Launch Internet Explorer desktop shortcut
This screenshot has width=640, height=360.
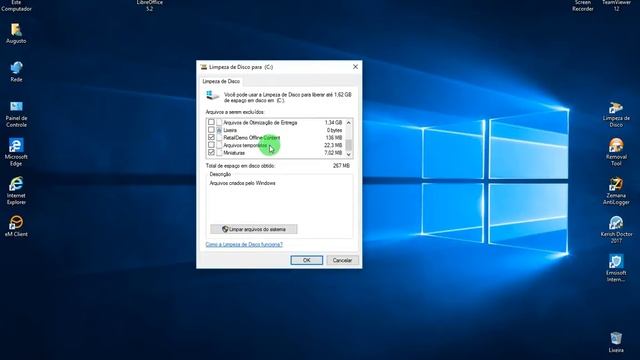(16, 191)
